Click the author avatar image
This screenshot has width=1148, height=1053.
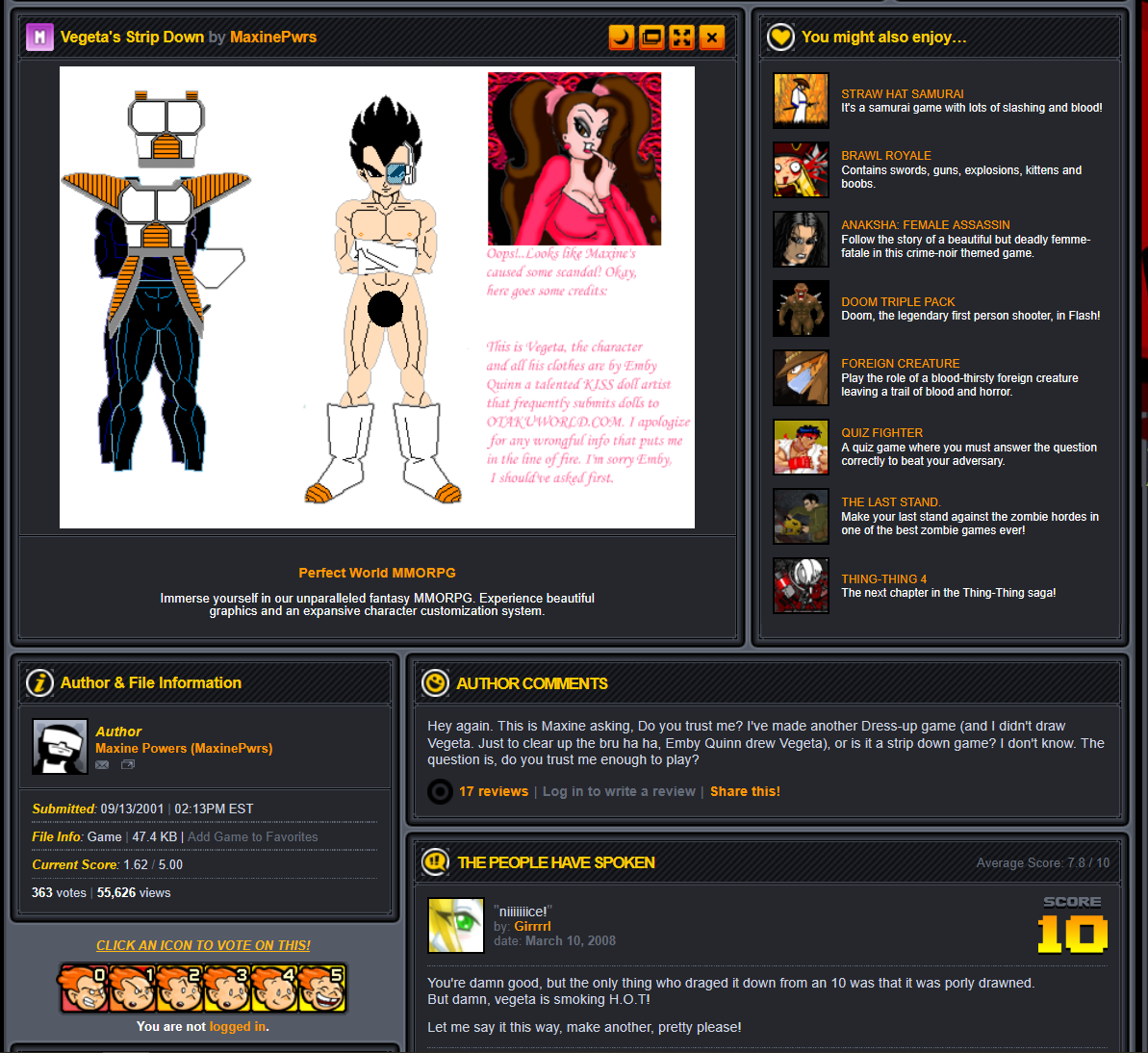click(60, 746)
